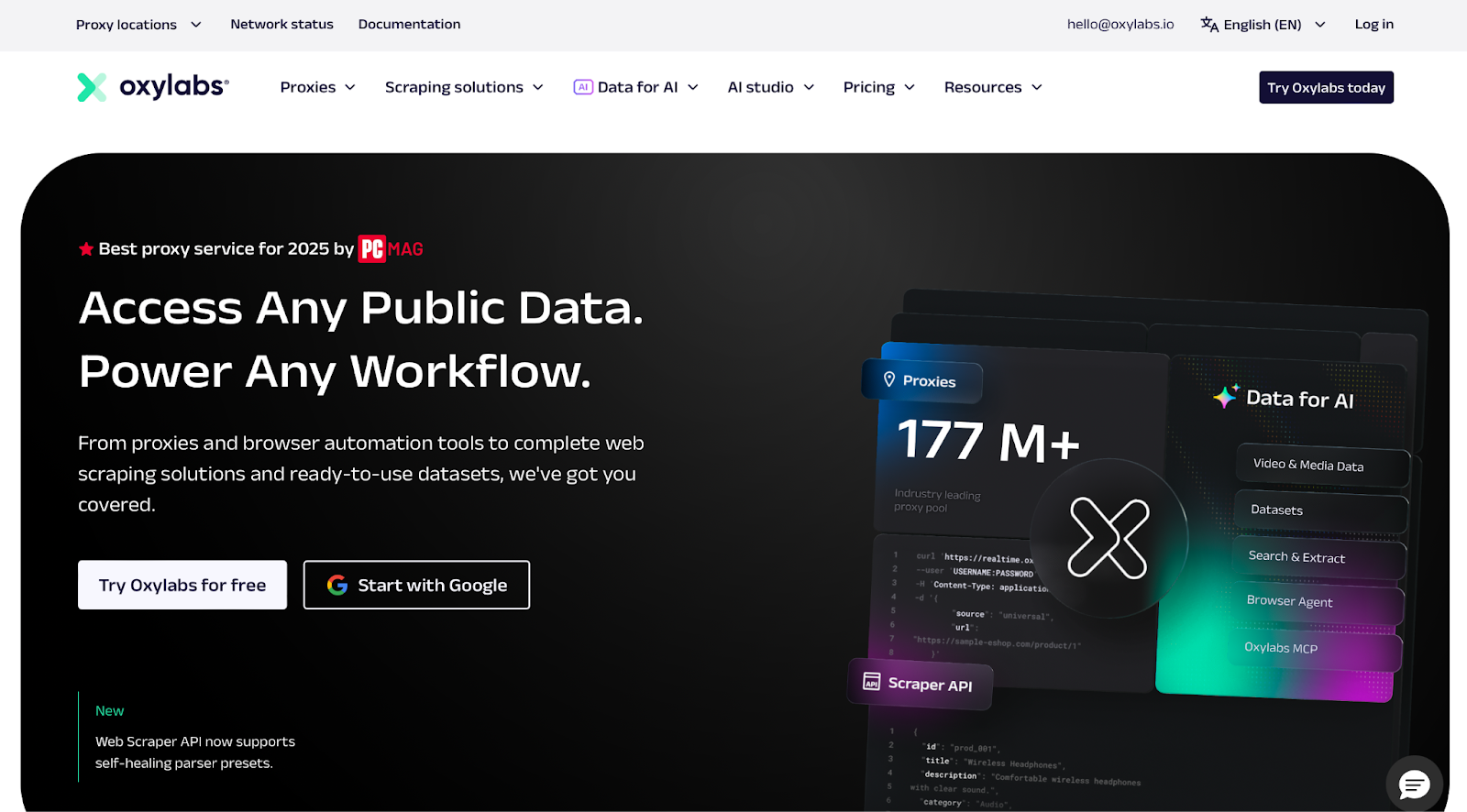
Task: Click the API icon on Scraper API tag
Action: click(x=872, y=681)
